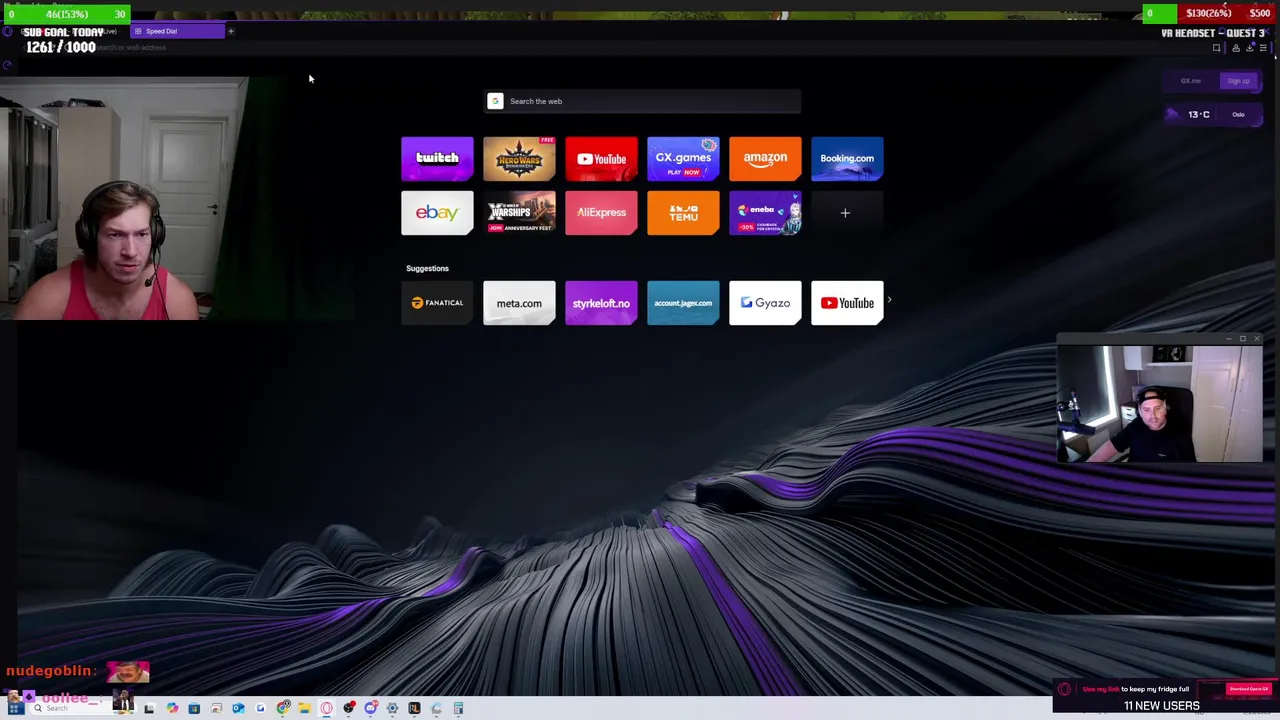
Task: Switch to the Speed Dial tab
Action: 178,31
